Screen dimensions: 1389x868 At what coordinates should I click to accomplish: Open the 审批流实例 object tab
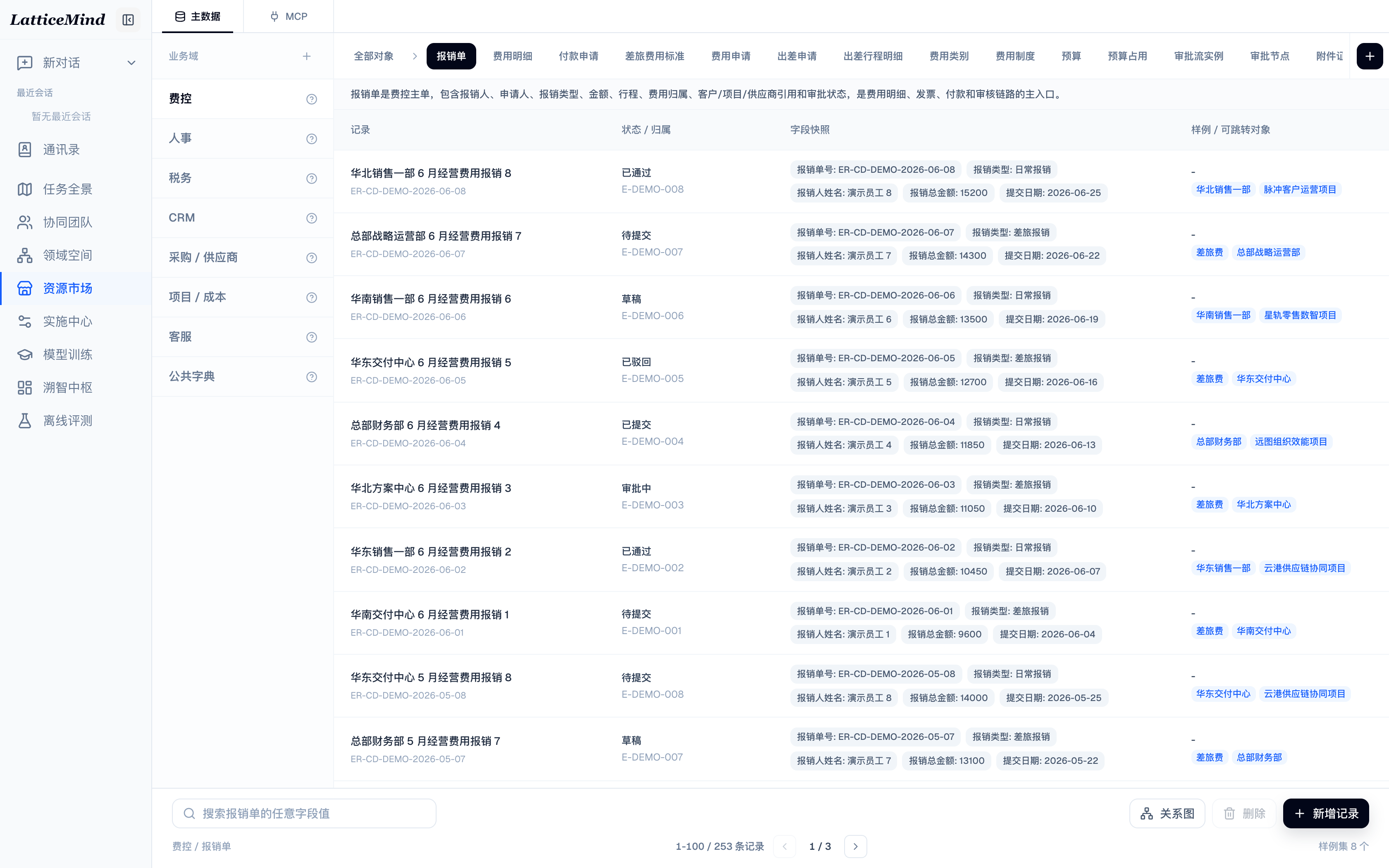(x=1198, y=56)
